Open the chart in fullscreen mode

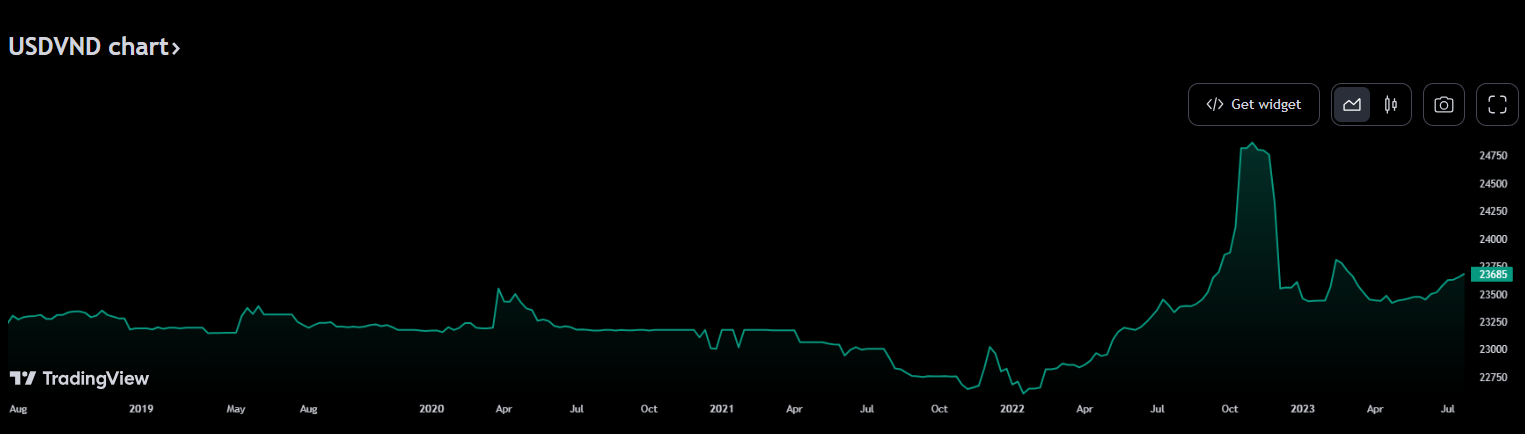click(x=1497, y=105)
